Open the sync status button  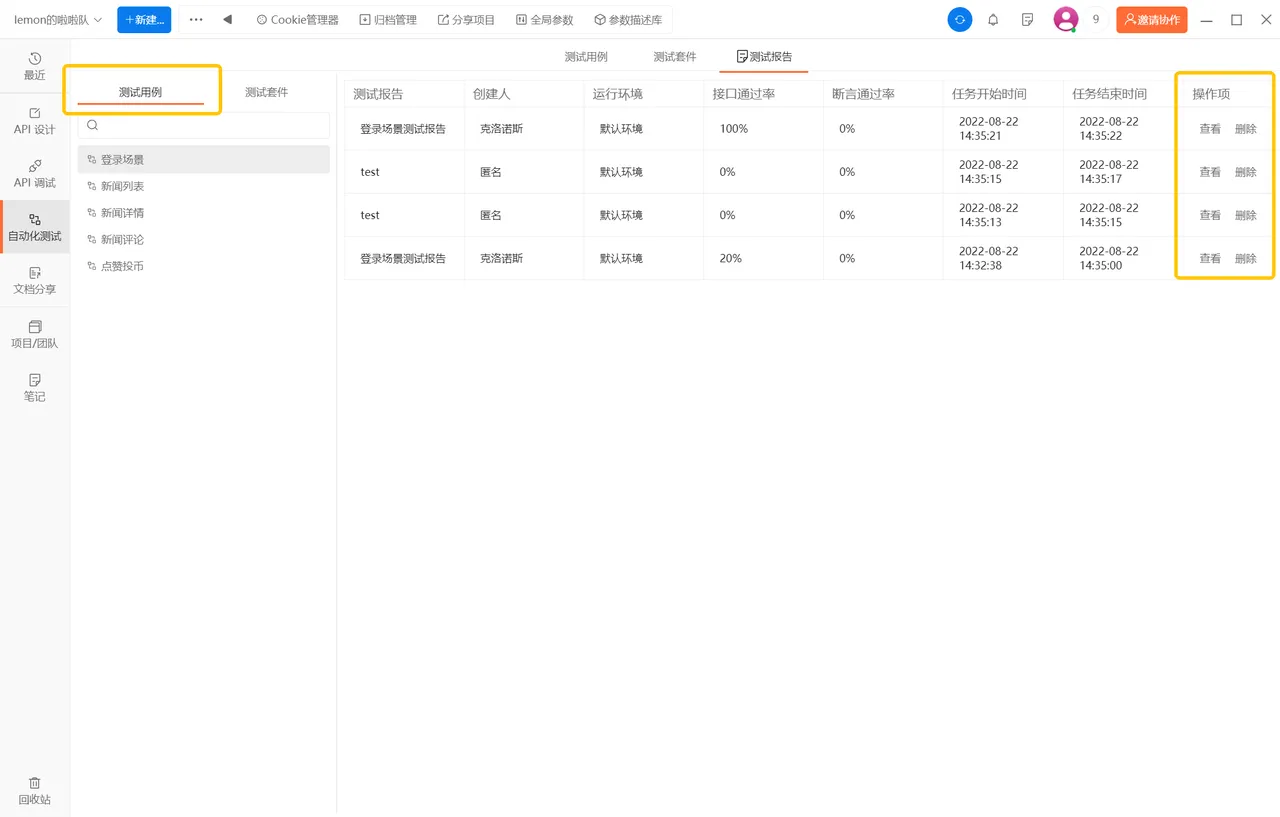[x=959, y=19]
